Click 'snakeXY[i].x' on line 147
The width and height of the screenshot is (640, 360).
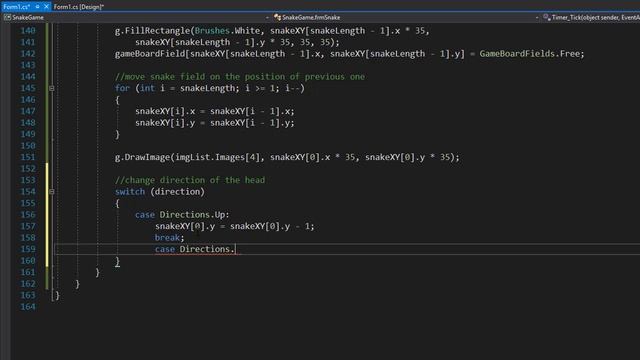point(165,111)
